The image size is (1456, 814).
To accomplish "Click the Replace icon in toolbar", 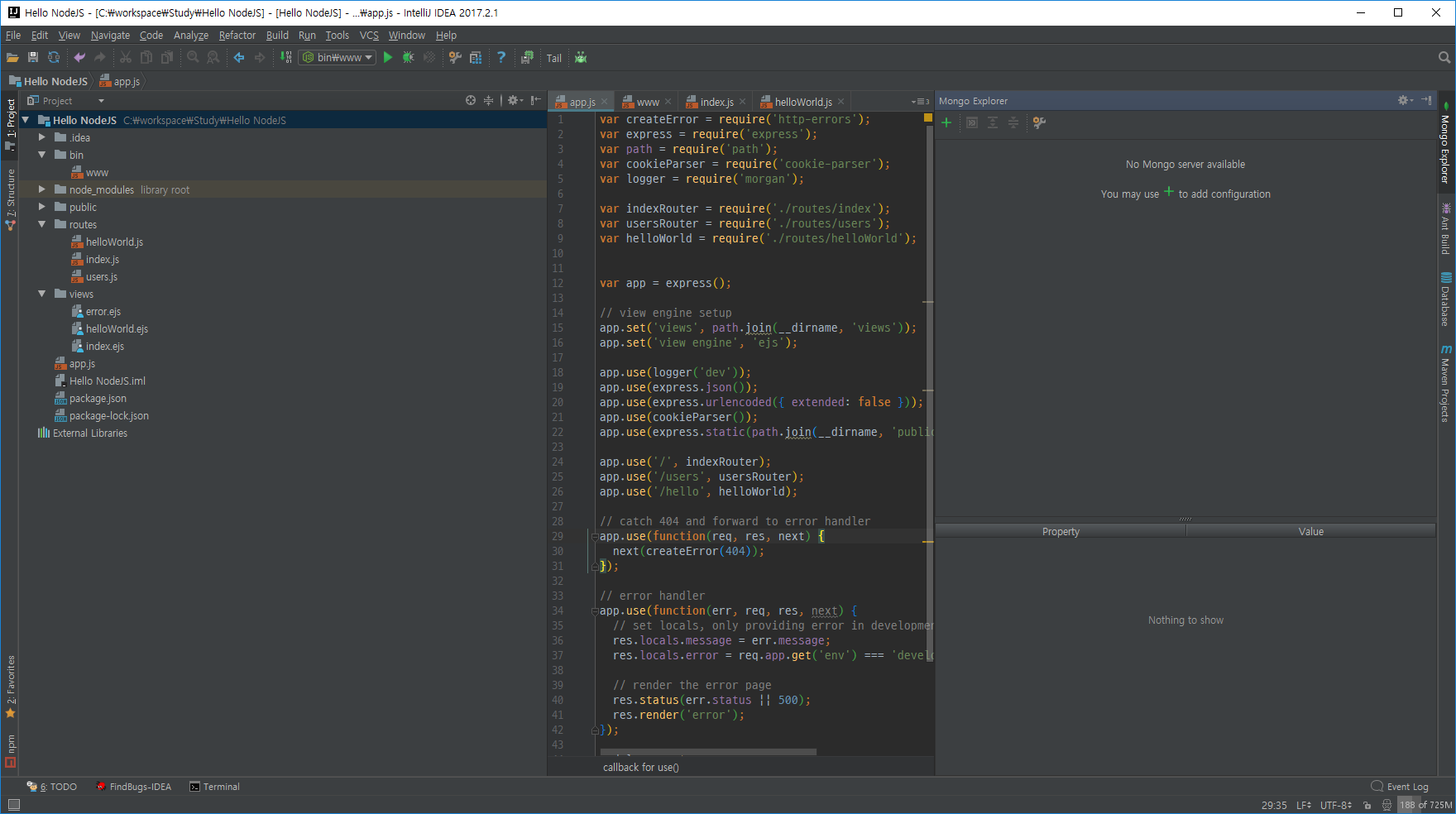I will click(213, 58).
